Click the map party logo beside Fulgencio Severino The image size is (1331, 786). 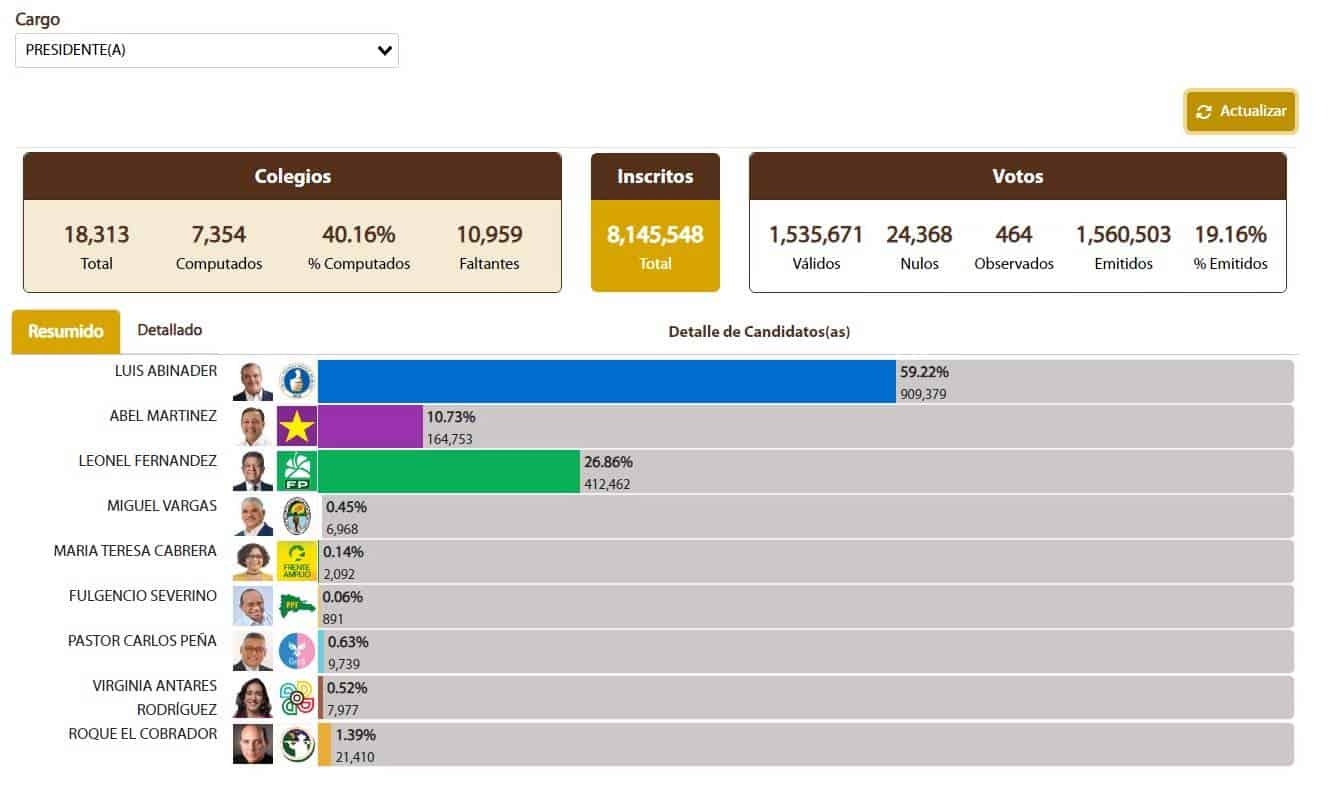click(297, 606)
